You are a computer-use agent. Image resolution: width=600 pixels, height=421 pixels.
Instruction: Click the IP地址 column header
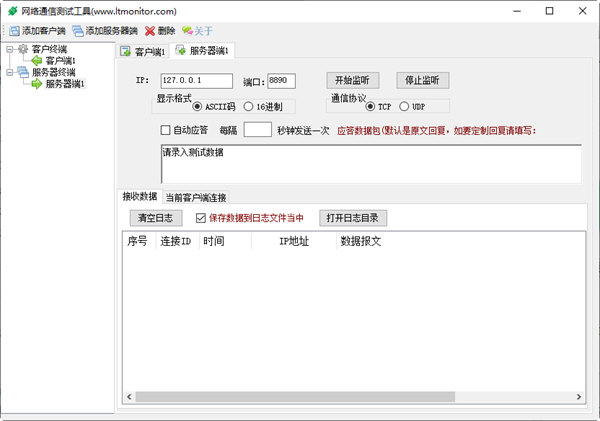(x=294, y=241)
